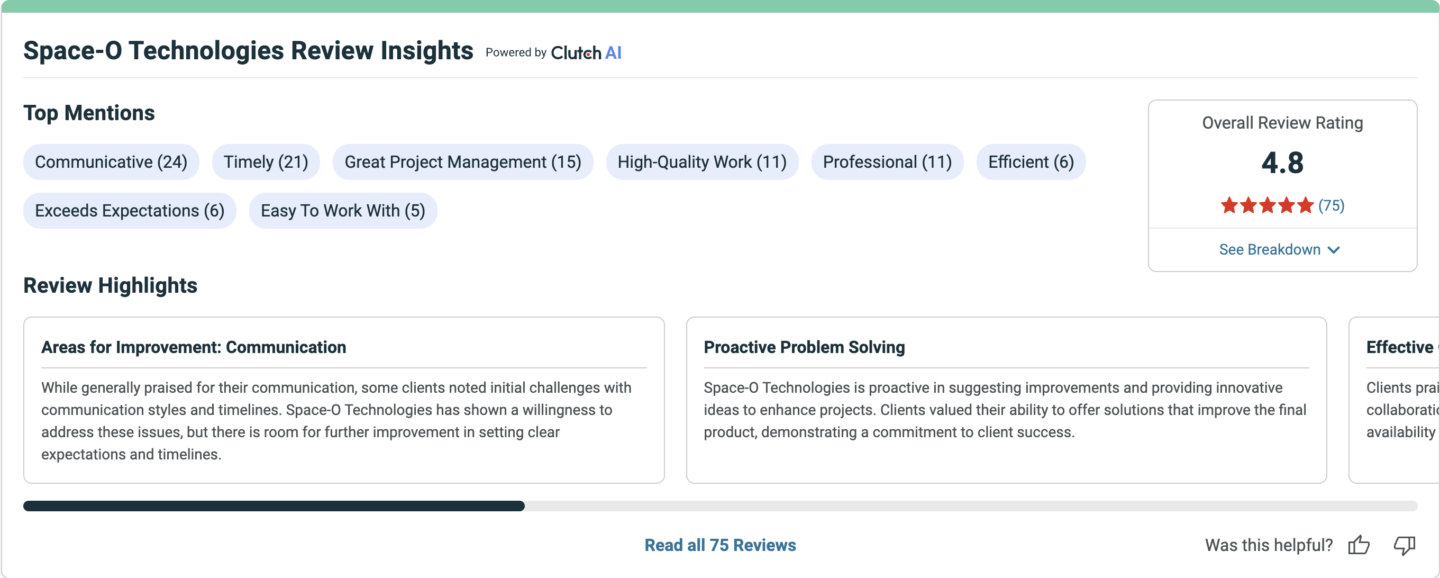The image size is (1440, 578).
Task: Click the thumbs down not helpful icon
Action: (1405, 545)
